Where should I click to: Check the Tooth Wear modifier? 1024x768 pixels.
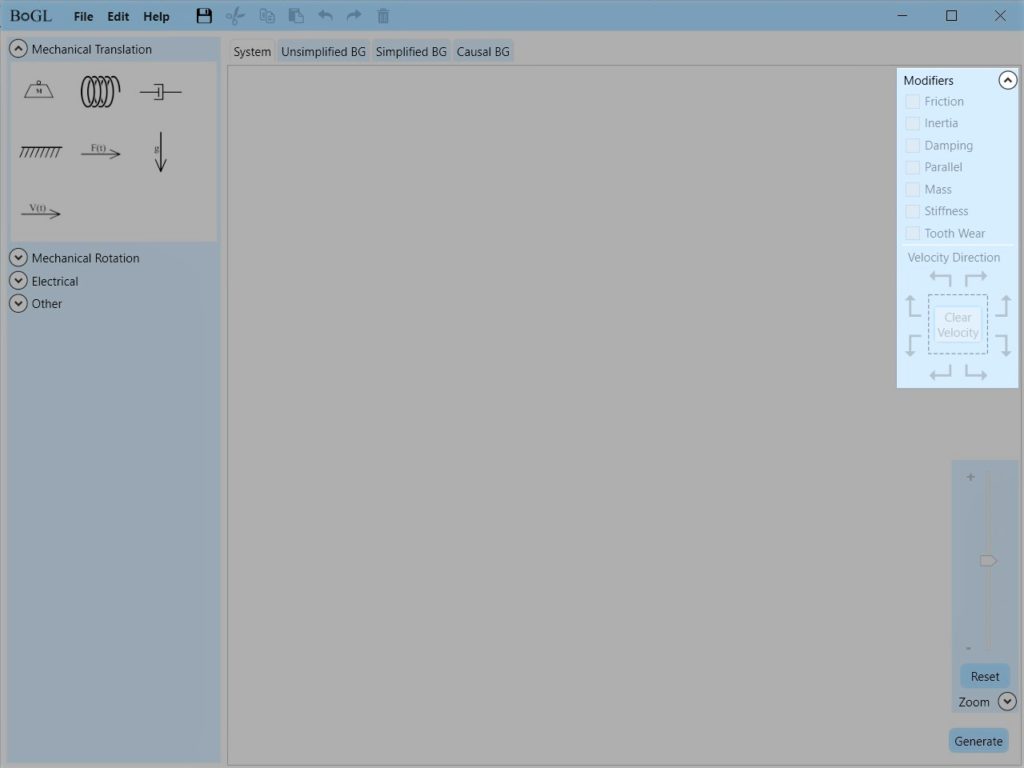click(912, 234)
